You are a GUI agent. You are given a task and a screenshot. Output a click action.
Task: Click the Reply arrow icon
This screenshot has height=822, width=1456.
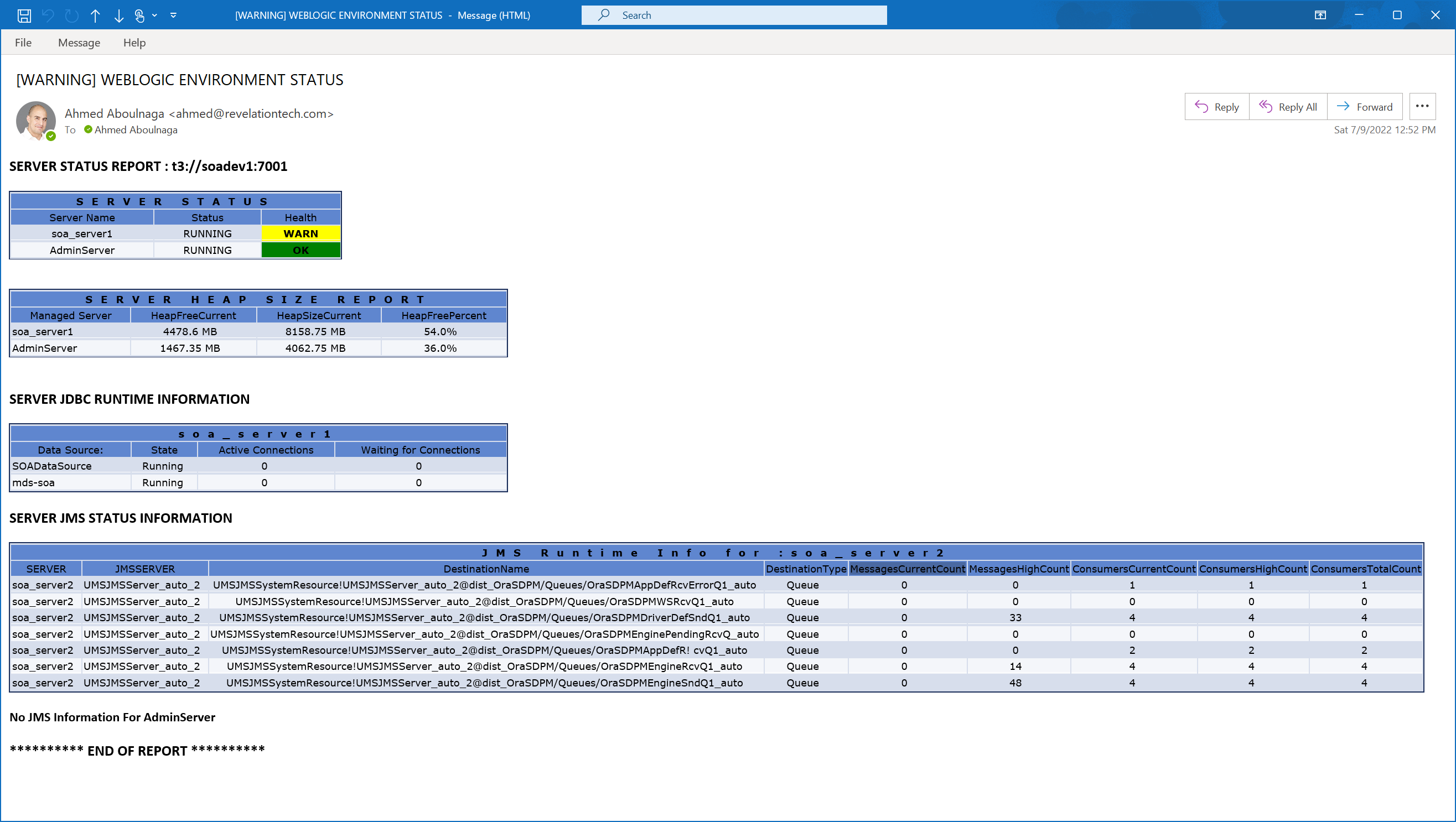(x=1201, y=107)
